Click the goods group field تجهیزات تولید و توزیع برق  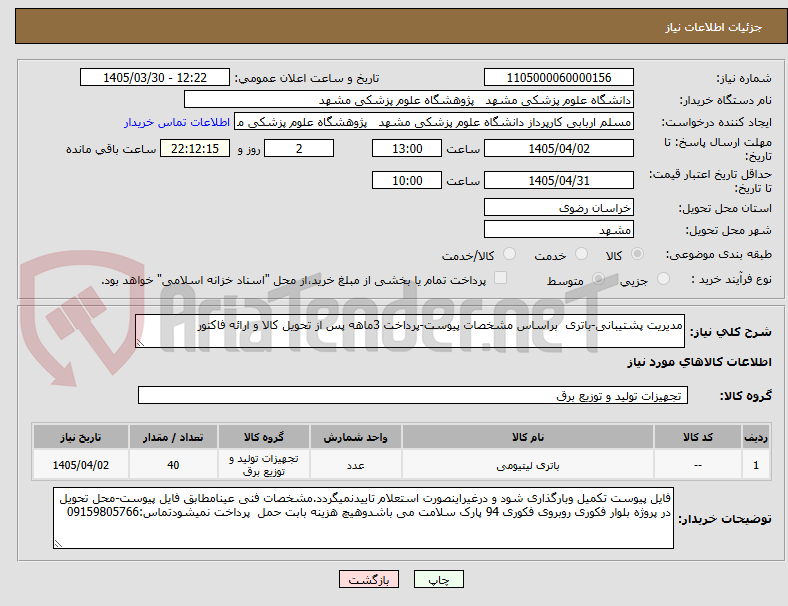(x=413, y=395)
